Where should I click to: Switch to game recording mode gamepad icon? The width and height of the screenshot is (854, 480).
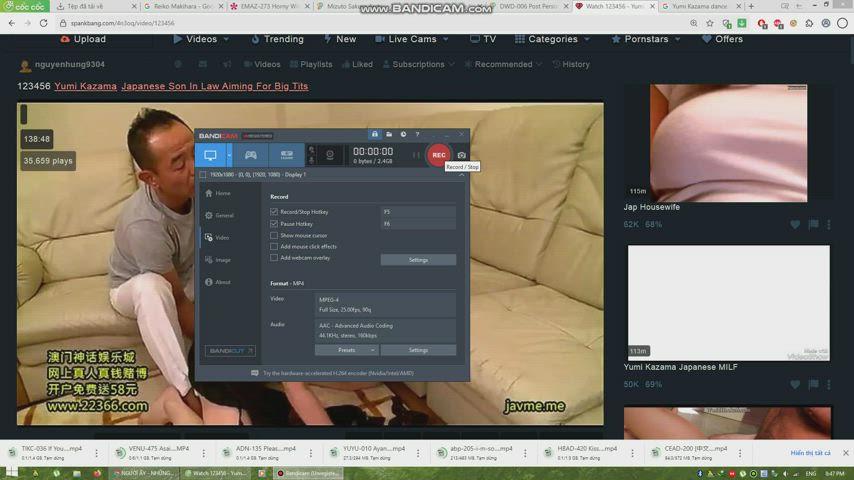click(251, 155)
